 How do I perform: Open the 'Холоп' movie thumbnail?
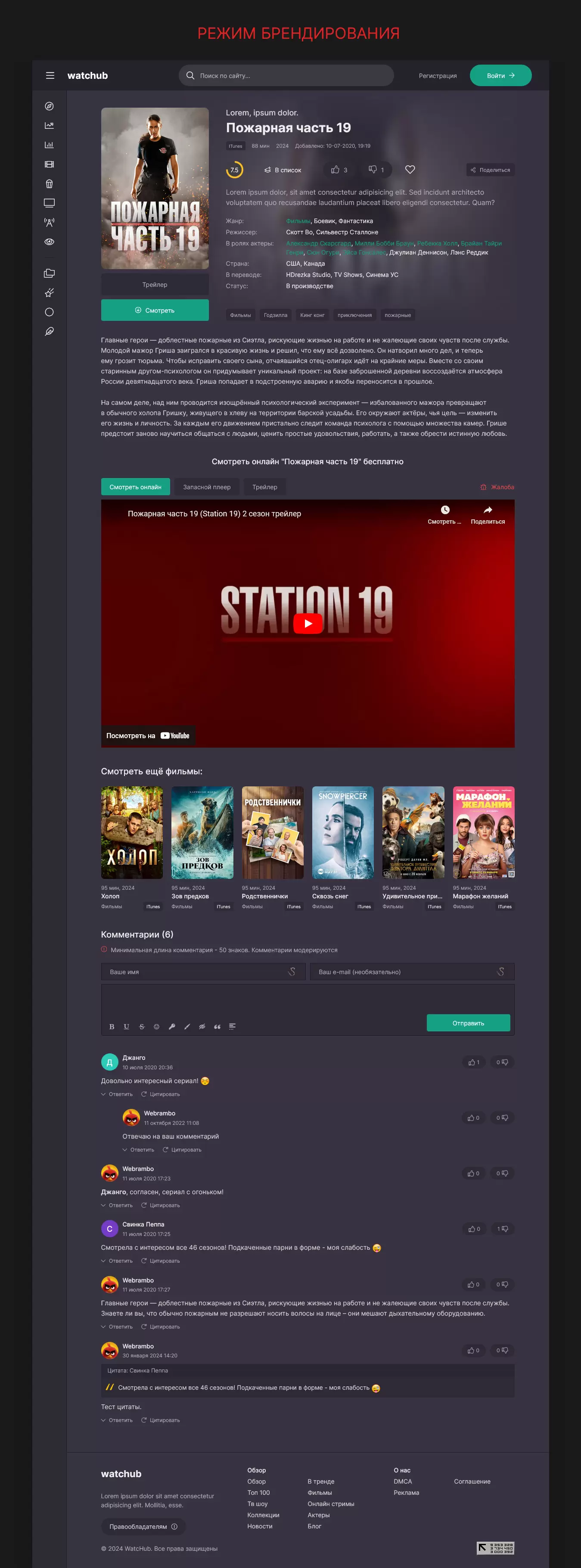pyautogui.click(x=132, y=832)
